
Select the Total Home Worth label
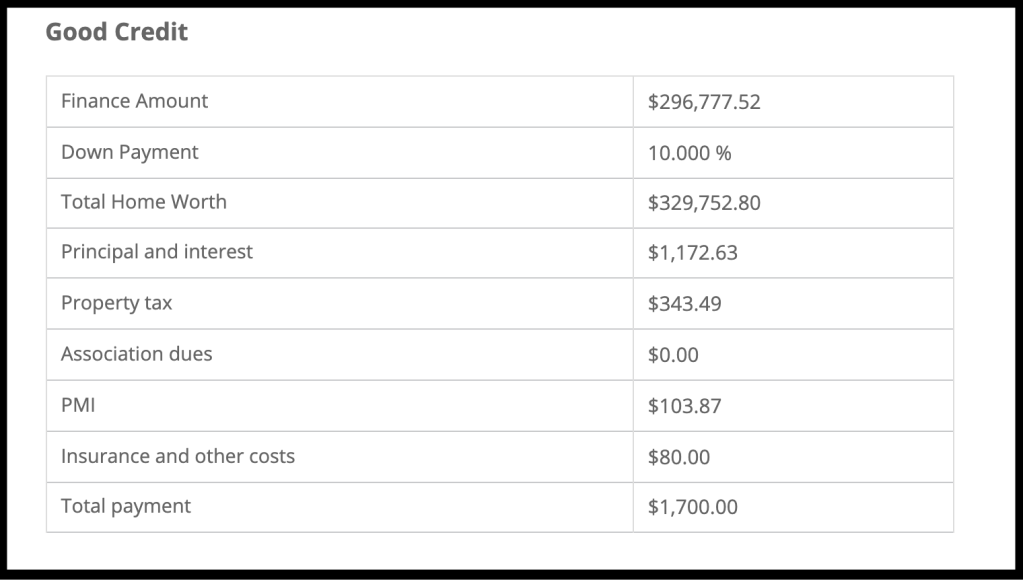(x=144, y=202)
